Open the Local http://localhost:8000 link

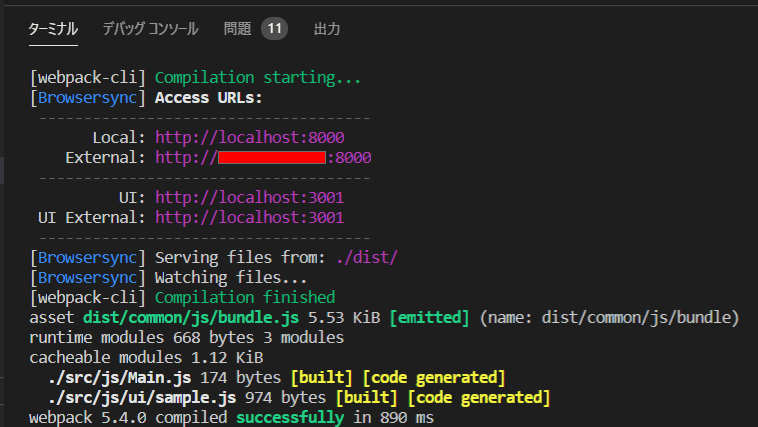pos(250,137)
